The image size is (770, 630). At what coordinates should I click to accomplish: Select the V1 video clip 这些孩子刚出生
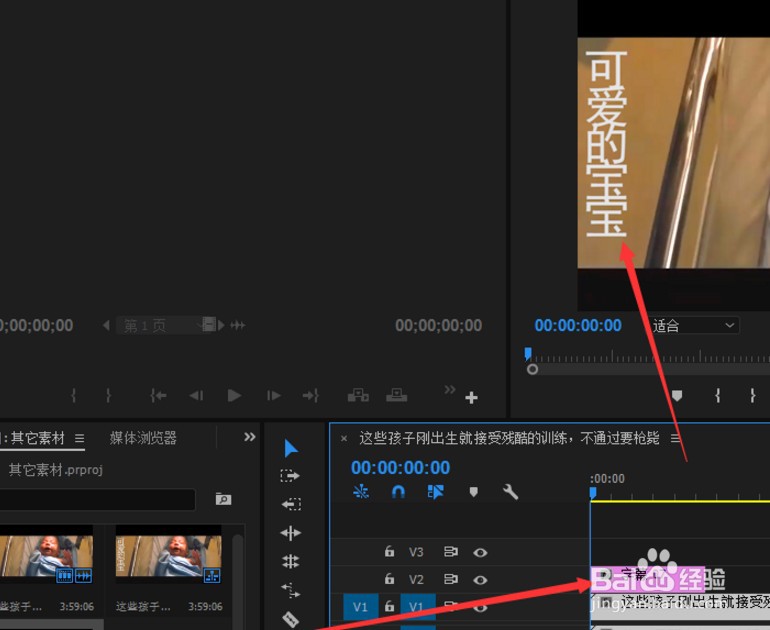(x=680, y=606)
